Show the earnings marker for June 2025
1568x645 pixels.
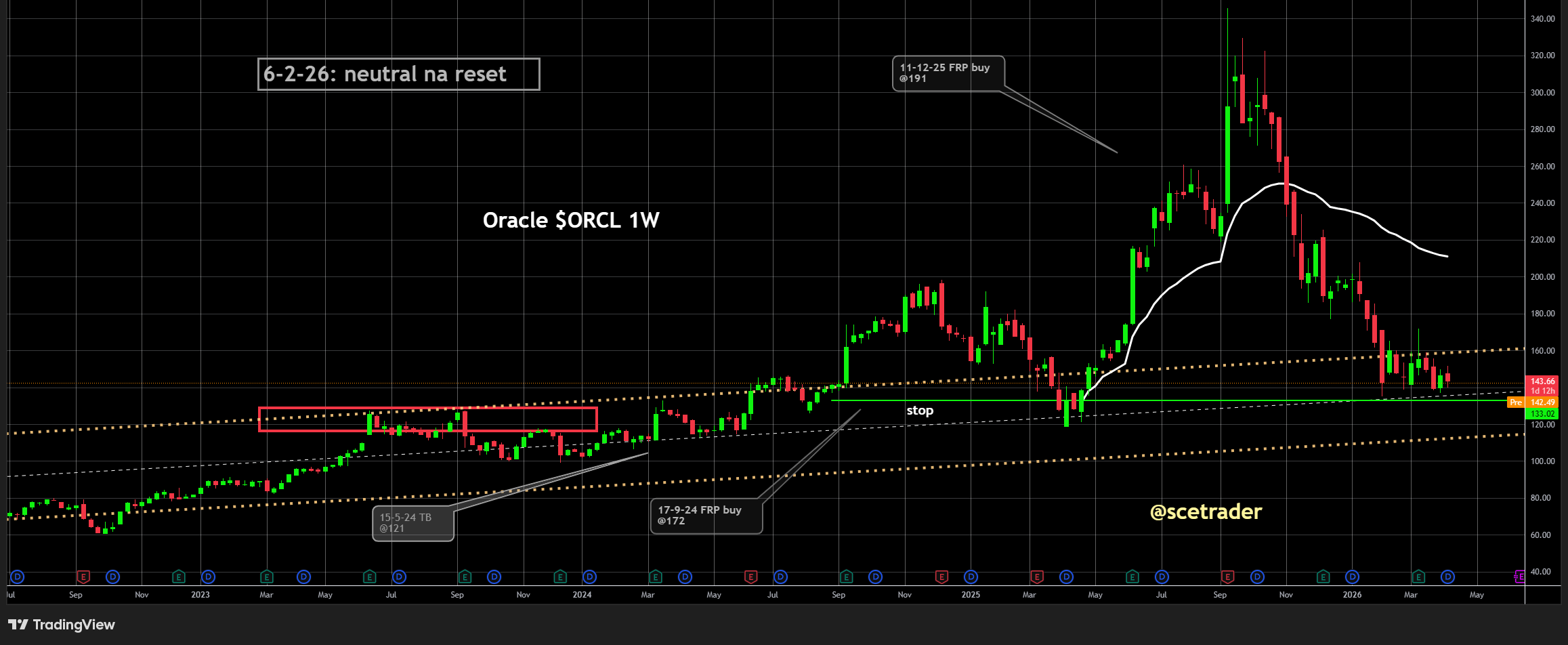1132,577
